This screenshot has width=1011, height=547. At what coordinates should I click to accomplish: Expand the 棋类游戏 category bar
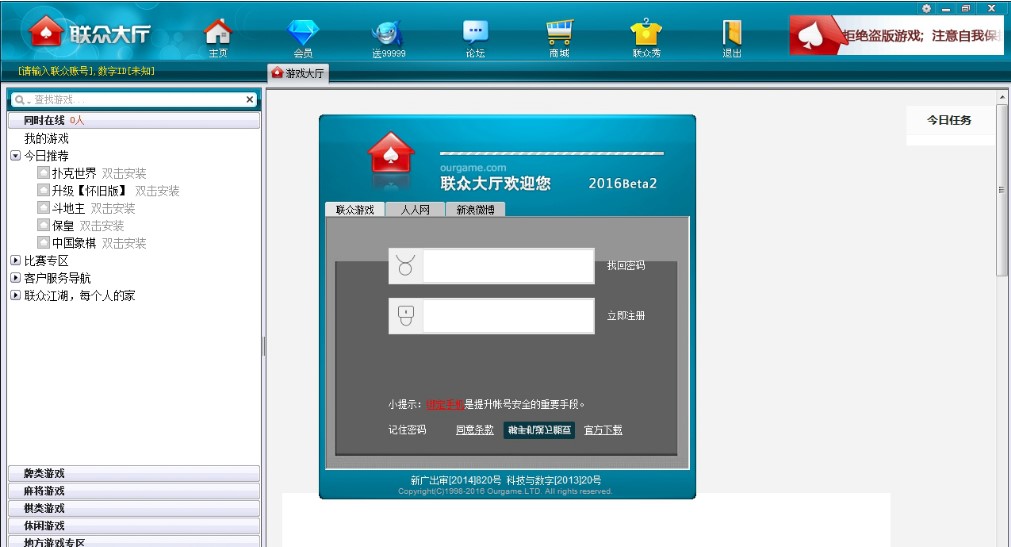[134, 508]
